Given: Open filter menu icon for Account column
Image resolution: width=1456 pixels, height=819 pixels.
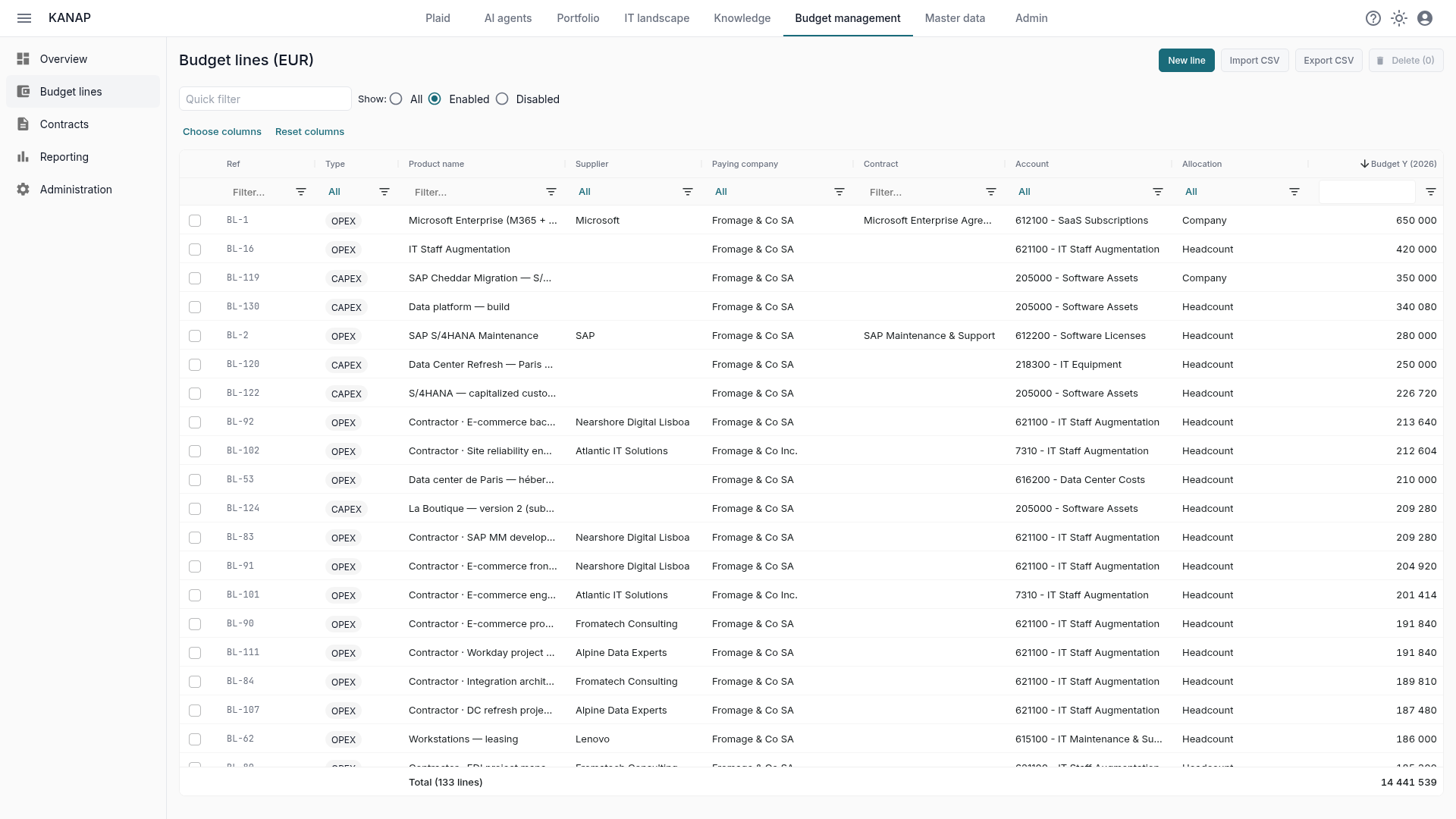Looking at the screenshot, I should pyautogui.click(x=1158, y=192).
